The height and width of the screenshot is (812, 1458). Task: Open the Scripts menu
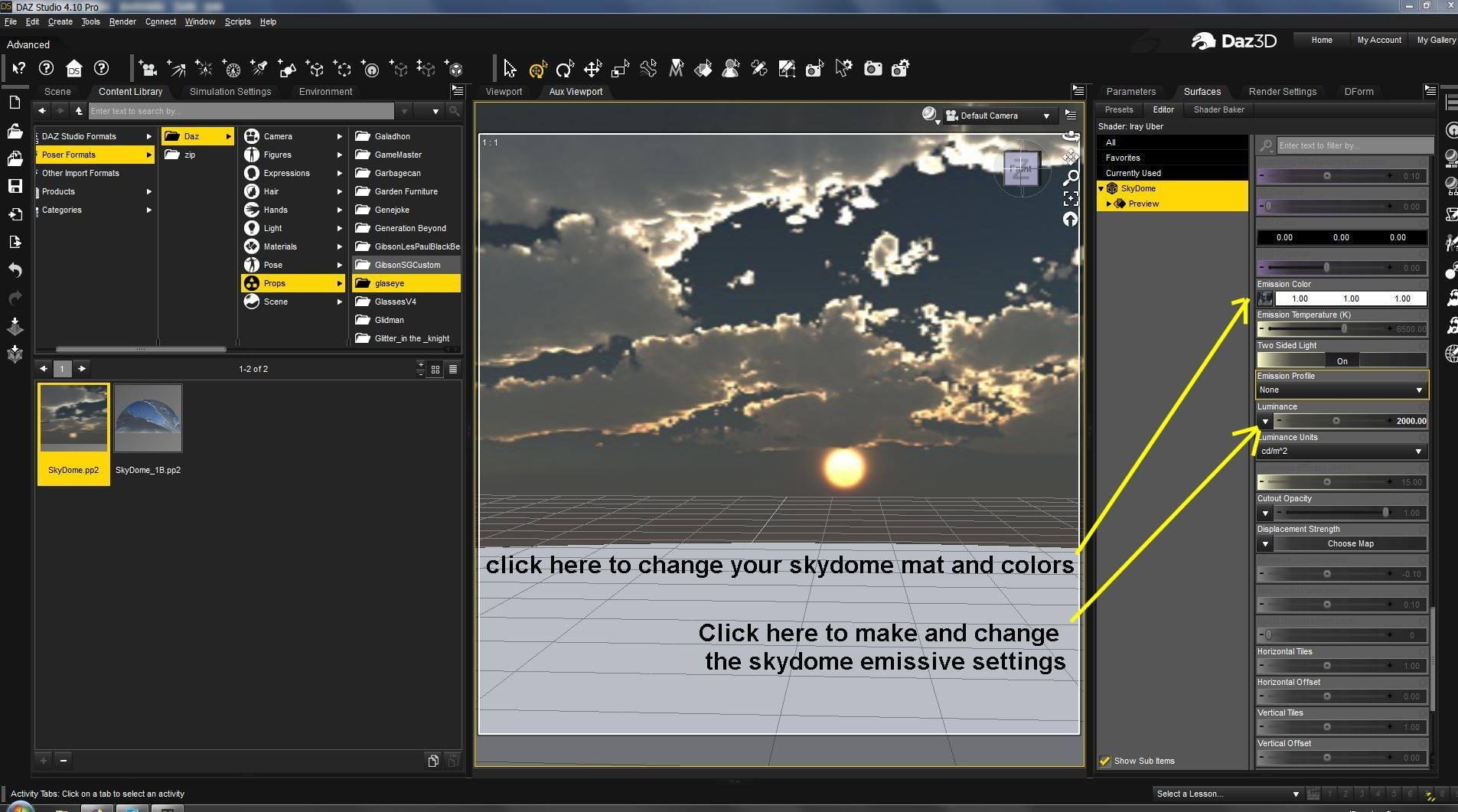click(237, 21)
